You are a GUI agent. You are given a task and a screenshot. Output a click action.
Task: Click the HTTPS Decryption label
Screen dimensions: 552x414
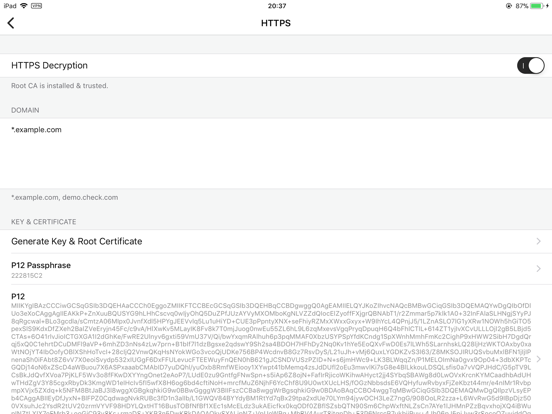(x=49, y=65)
